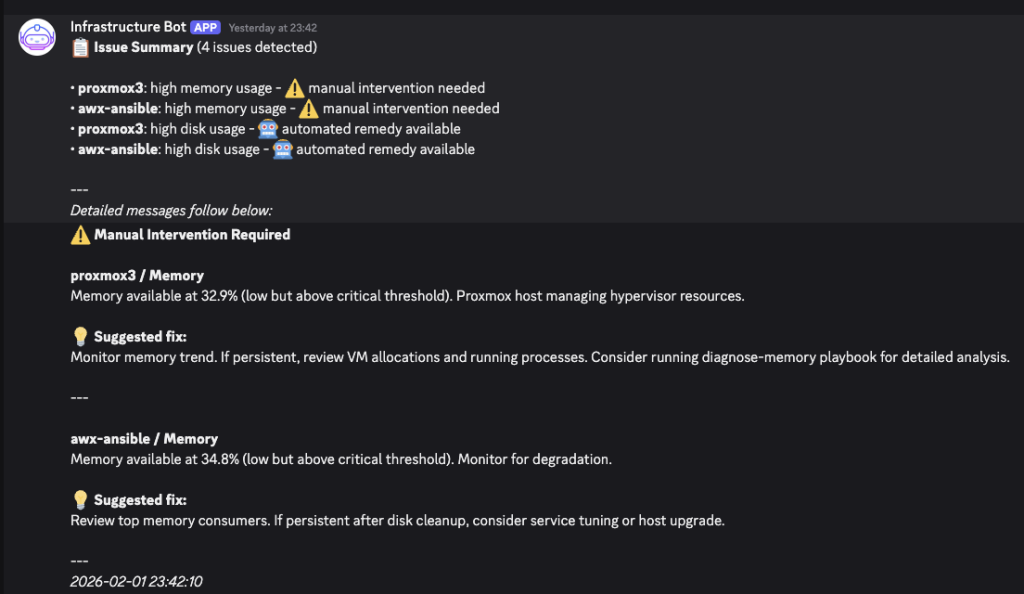
Task: Click the Infrastructure Bot robot avatar
Action: [36, 37]
